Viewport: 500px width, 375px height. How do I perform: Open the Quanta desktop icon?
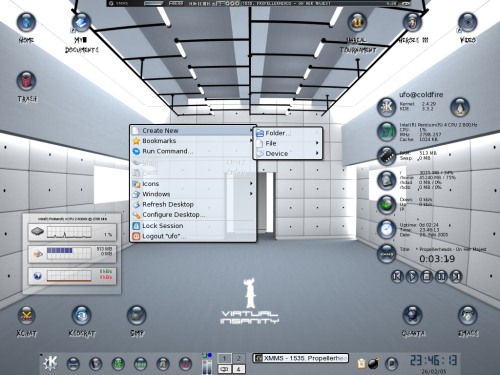pyautogui.click(x=413, y=315)
